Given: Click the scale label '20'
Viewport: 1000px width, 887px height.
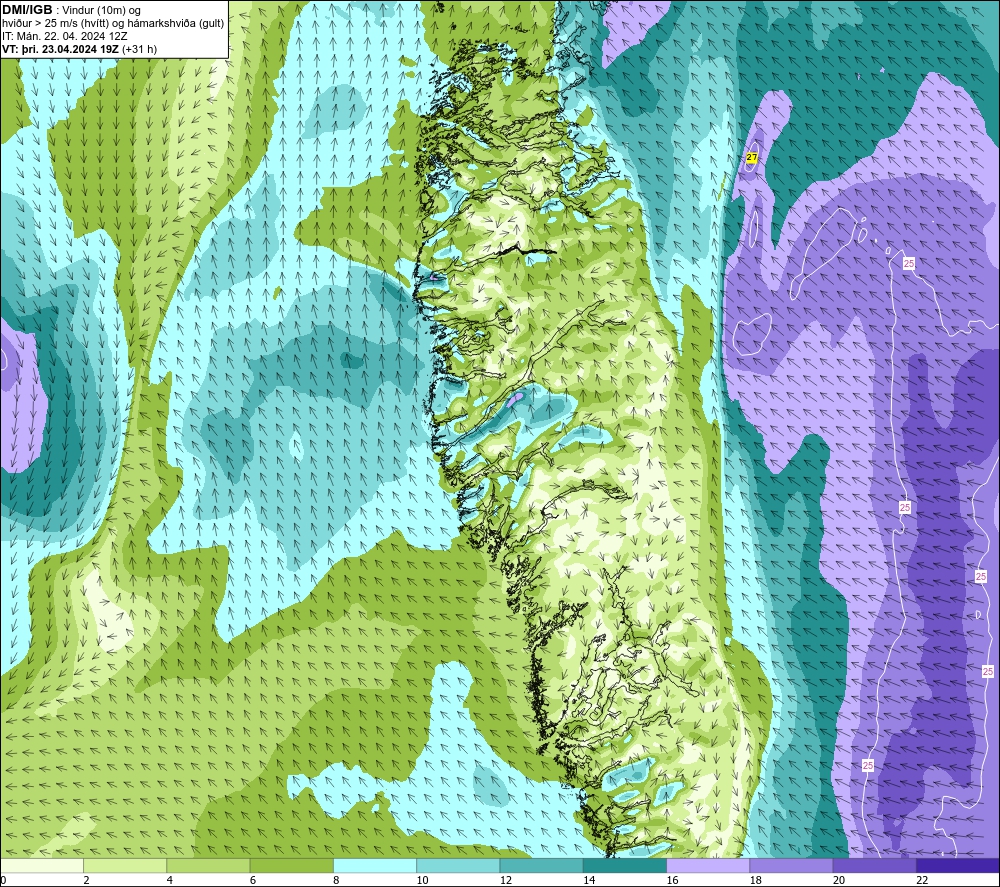Looking at the screenshot, I should pyautogui.click(x=839, y=881).
